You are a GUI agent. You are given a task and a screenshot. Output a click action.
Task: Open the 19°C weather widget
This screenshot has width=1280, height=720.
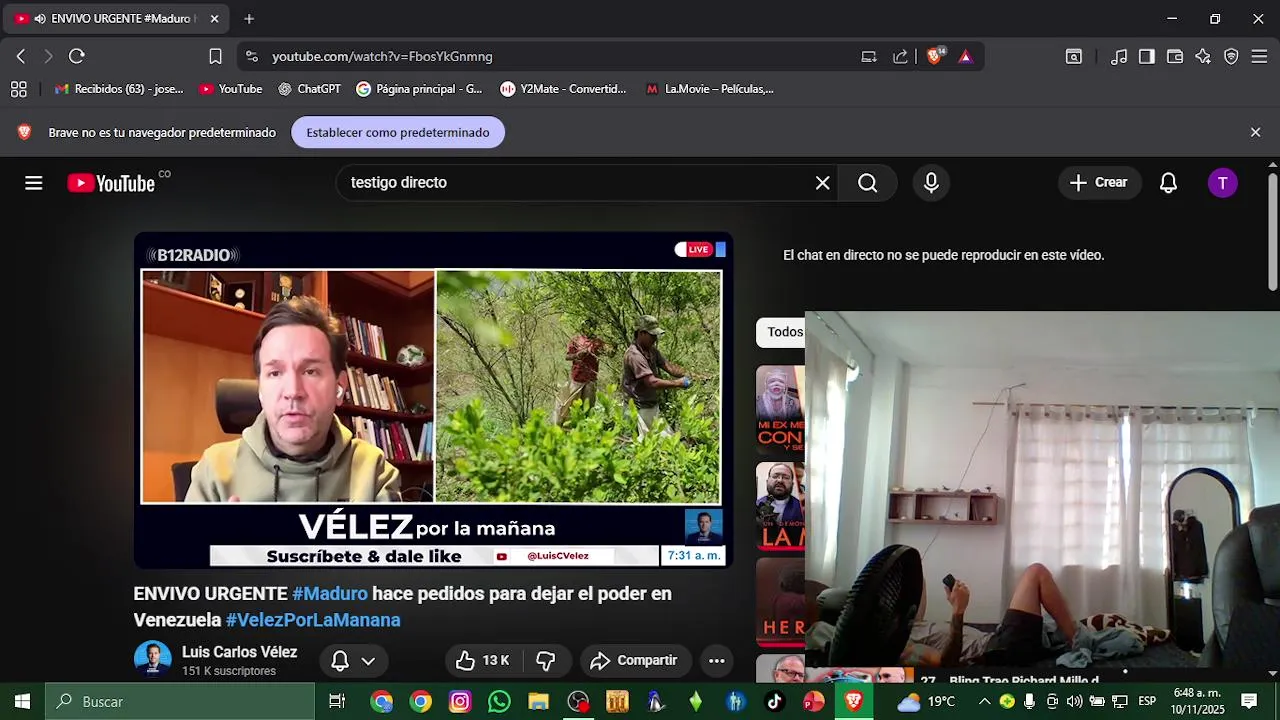pyautogui.click(x=927, y=701)
